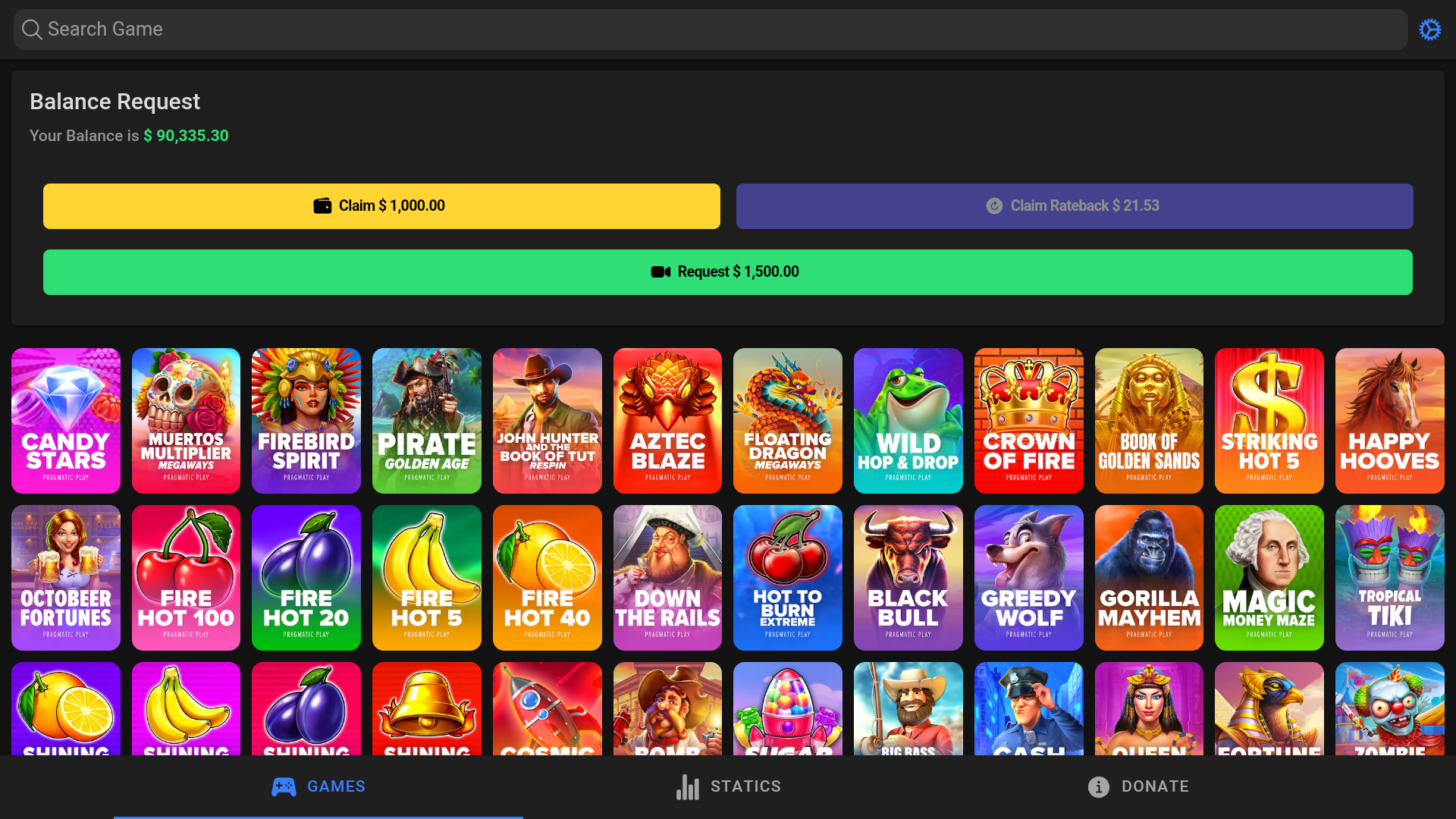Launch the Black Bull game
Viewport: 1456px width, 819px height.
(908, 578)
